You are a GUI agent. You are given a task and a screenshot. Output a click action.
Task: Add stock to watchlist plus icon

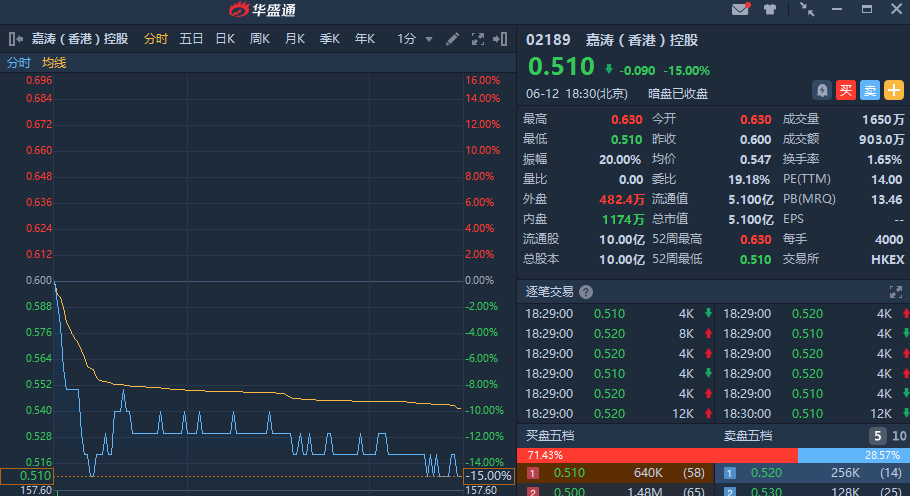point(894,90)
